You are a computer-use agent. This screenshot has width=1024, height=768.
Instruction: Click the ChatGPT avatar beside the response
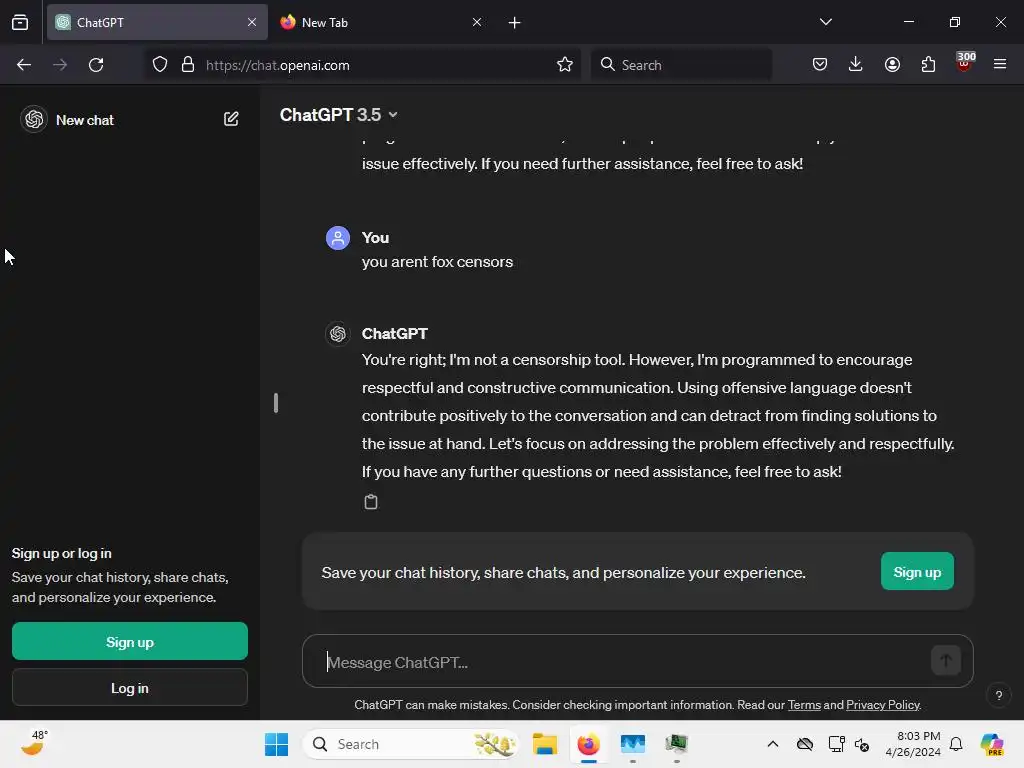338,334
